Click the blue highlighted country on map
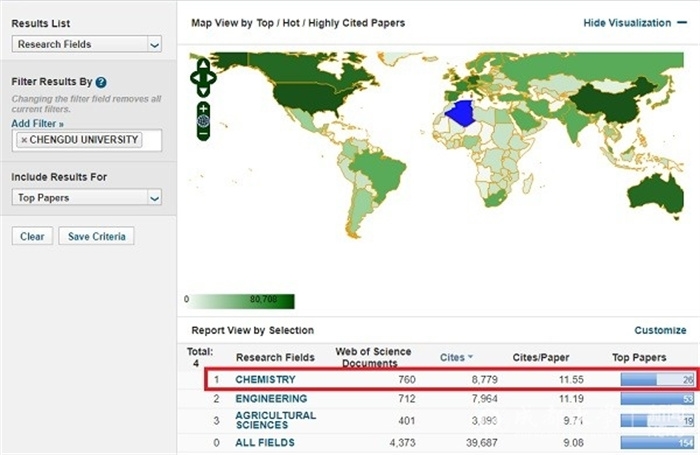Image resolution: width=700 pixels, height=455 pixels. pyautogui.click(x=463, y=113)
